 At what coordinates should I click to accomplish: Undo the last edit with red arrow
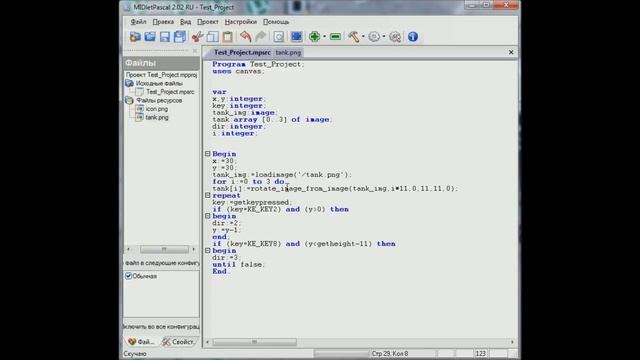(245, 37)
